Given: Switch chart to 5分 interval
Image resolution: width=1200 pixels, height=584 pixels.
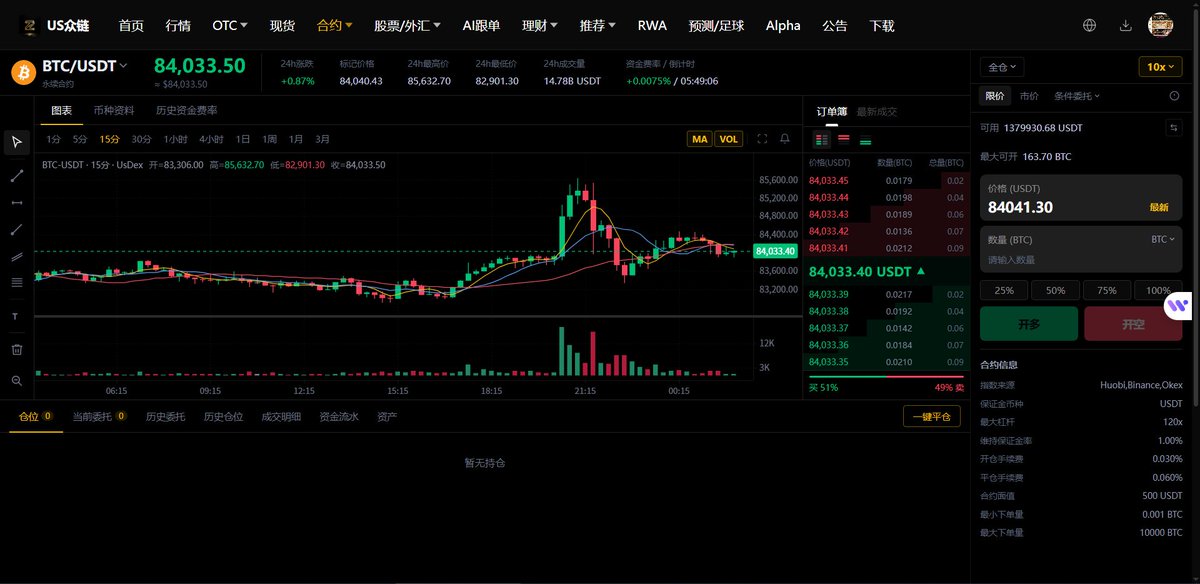Looking at the screenshot, I should (x=80, y=139).
